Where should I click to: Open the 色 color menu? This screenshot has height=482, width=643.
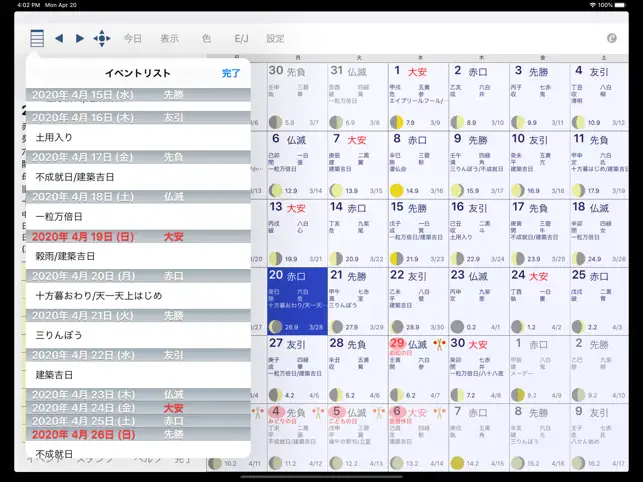click(x=206, y=39)
